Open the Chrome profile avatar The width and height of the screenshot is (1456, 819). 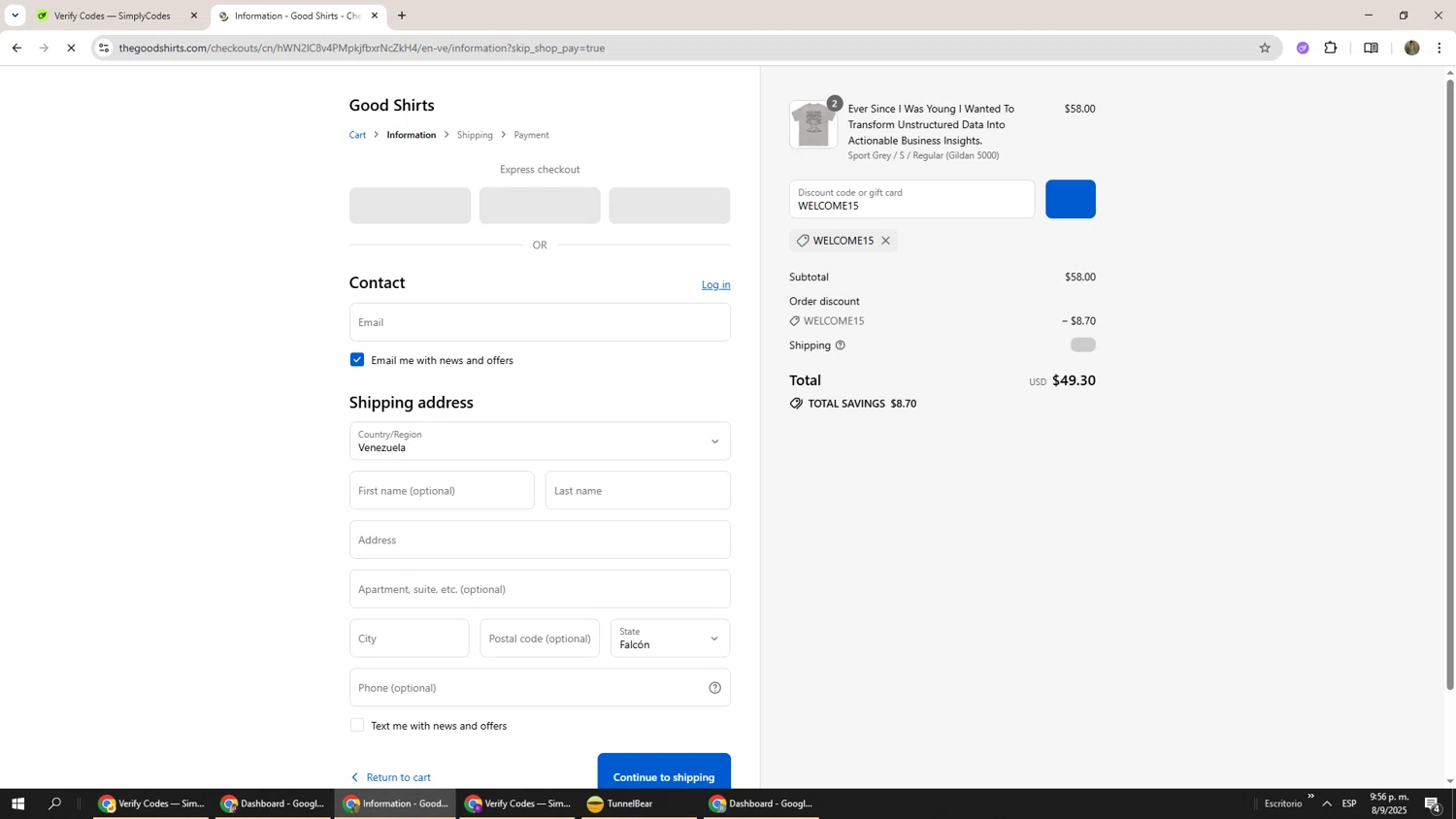1411,48
